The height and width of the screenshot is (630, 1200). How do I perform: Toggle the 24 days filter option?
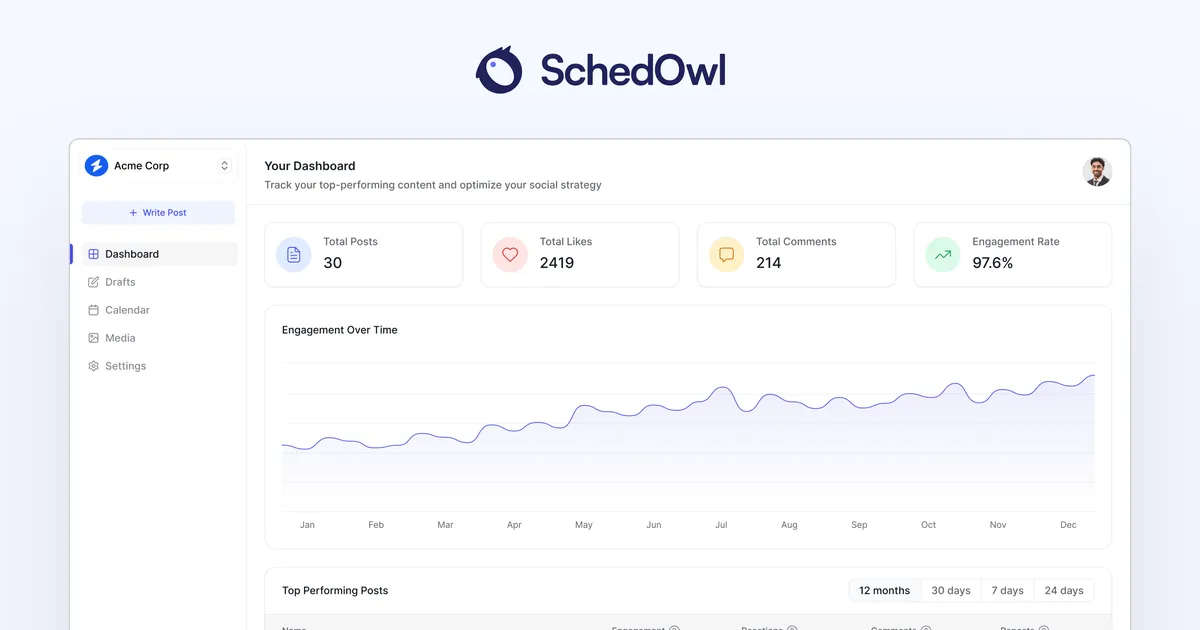point(1064,590)
